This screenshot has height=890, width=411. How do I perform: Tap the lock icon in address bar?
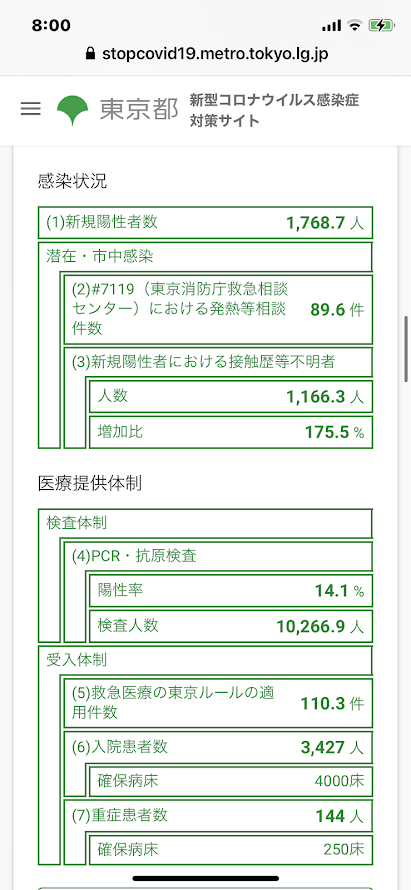[89, 53]
